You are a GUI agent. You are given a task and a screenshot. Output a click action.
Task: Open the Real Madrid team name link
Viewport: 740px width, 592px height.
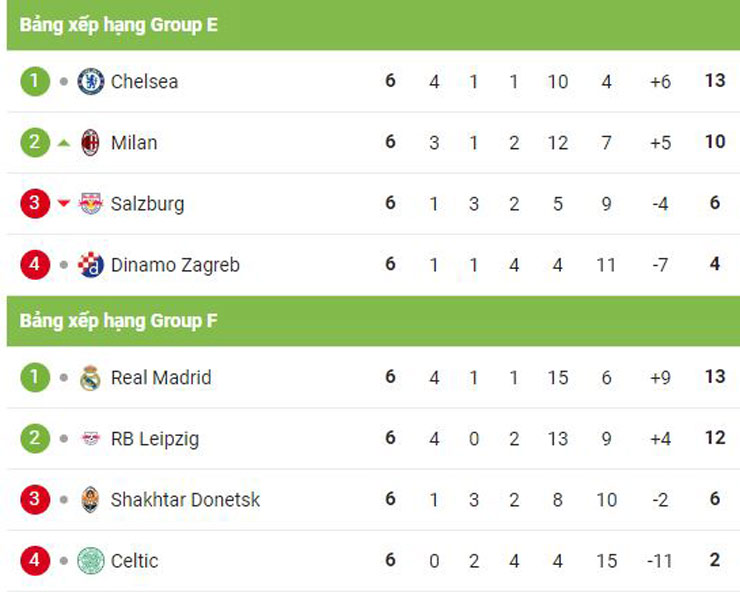pos(161,378)
